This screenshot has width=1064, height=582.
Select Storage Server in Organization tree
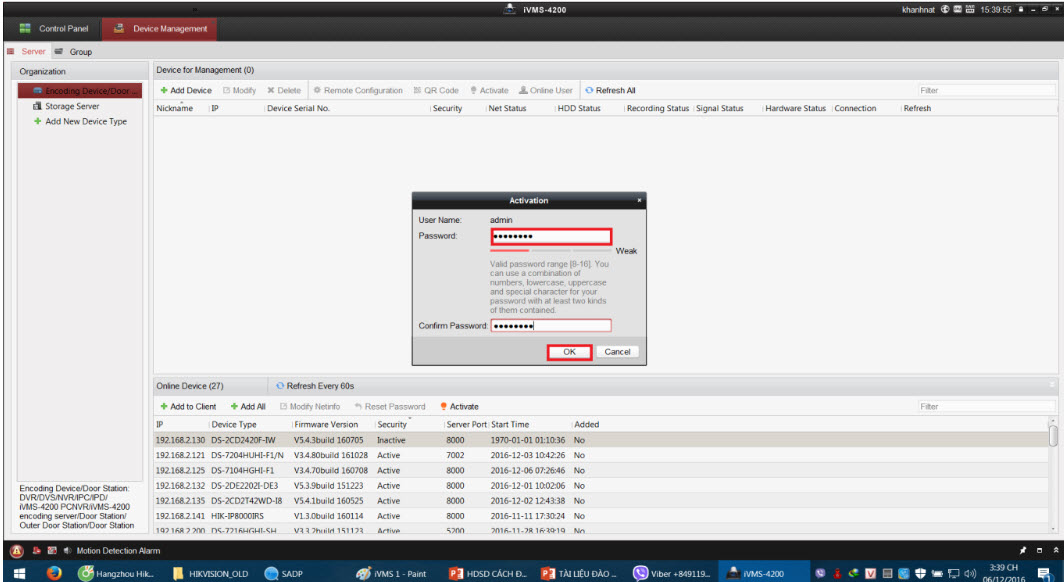(x=71, y=106)
